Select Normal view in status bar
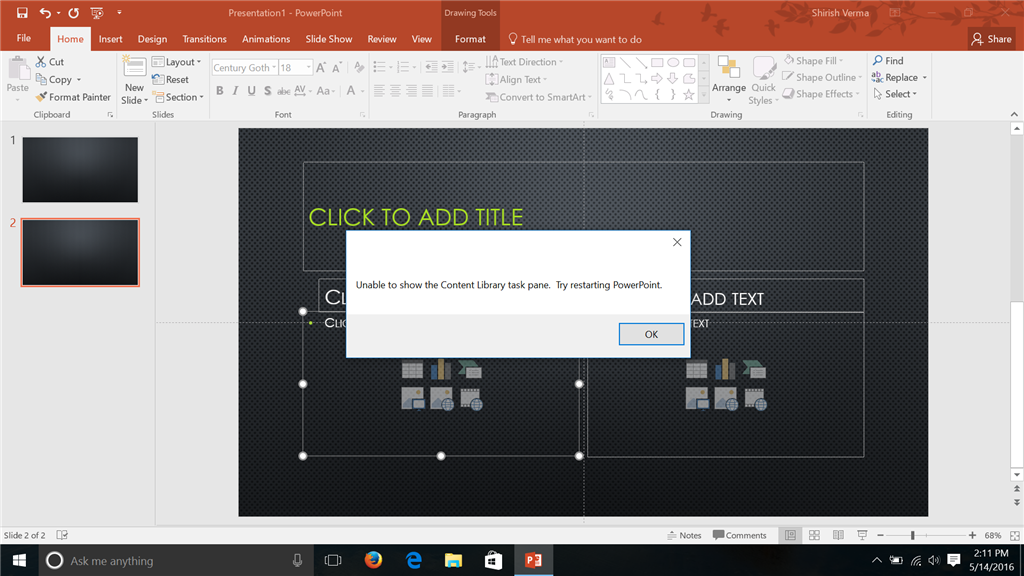This screenshot has height=576, width=1024. point(790,535)
